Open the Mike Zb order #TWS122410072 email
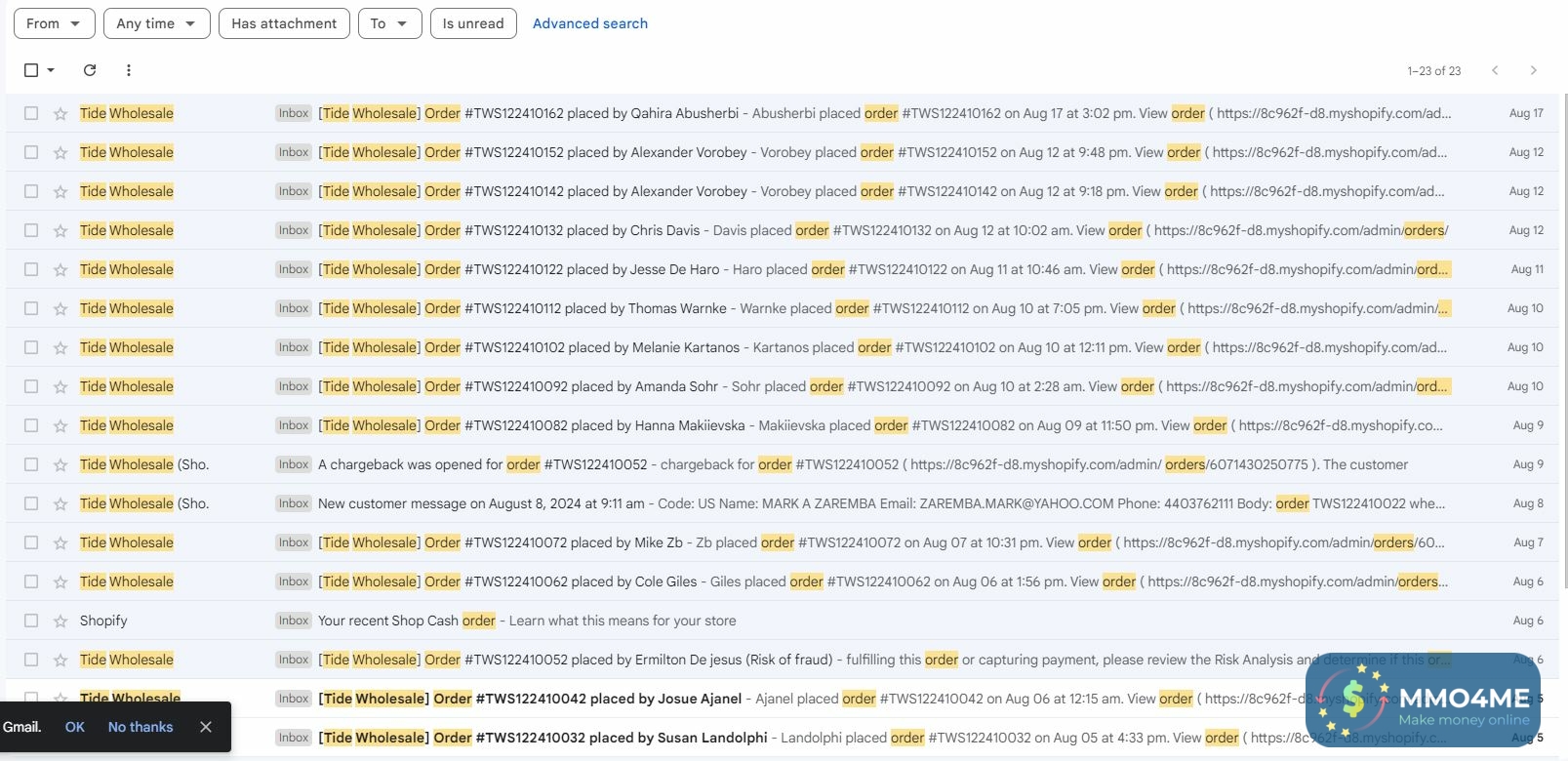The height and width of the screenshot is (761, 1568). pos(783,542)
